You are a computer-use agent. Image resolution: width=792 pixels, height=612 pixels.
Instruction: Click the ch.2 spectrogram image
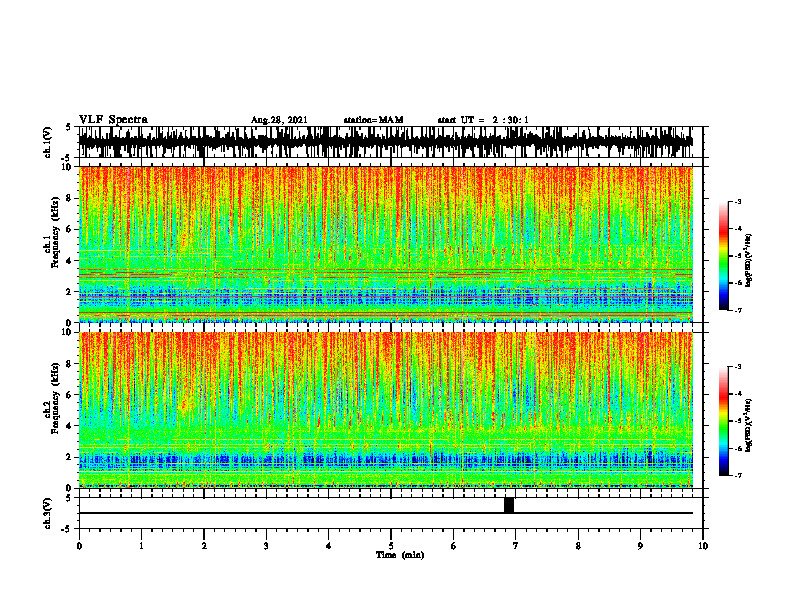tap(386, 410)
